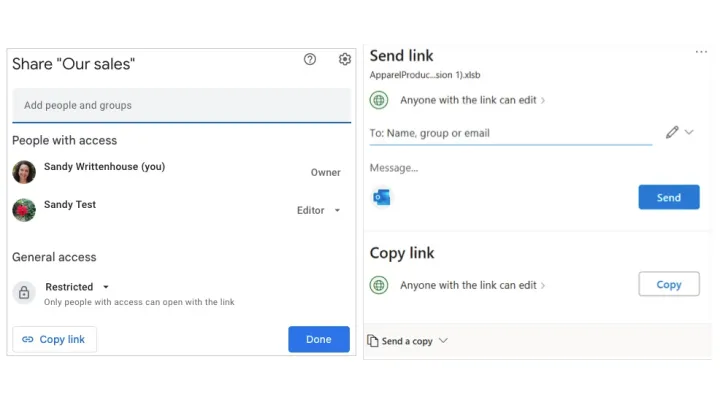The width and height of the screenshot is (720, 405).
Task: Click the Add people and groups field
Action: [181, 105]
